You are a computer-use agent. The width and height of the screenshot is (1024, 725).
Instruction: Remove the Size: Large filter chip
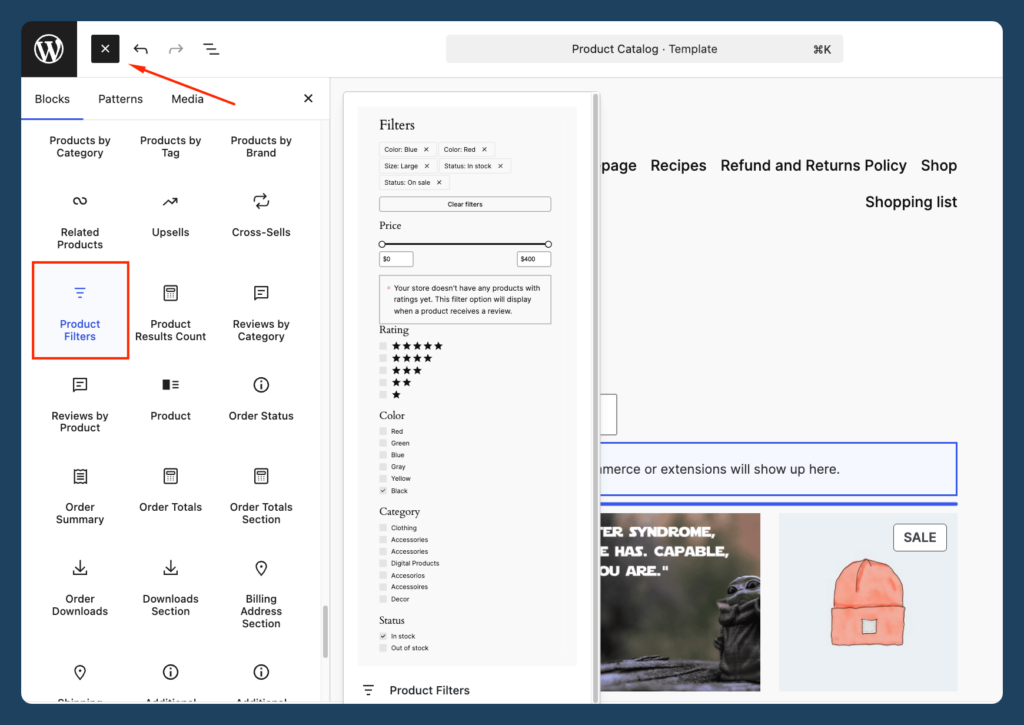427,166
